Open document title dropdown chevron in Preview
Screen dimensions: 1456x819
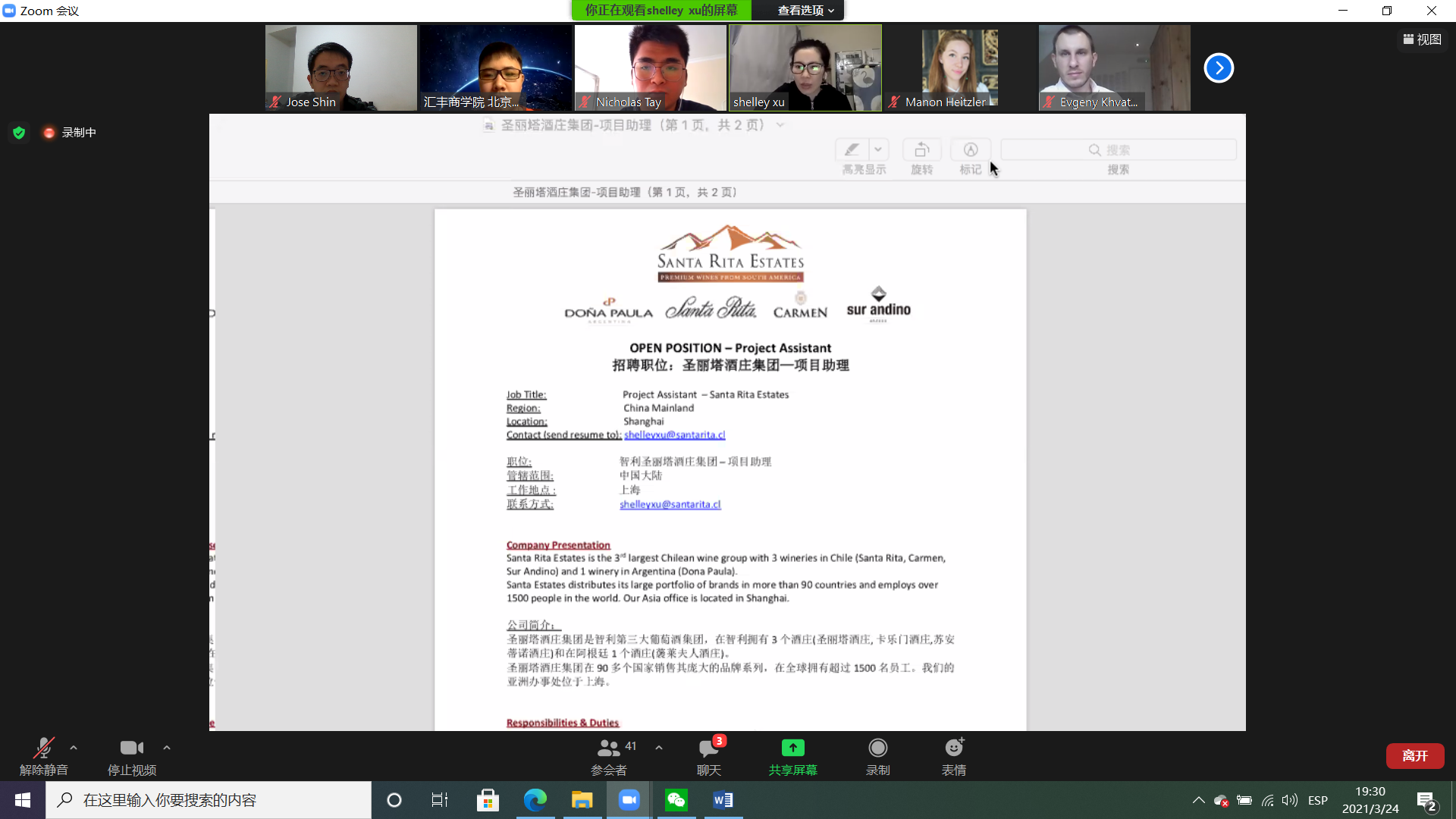click(780, 125)
